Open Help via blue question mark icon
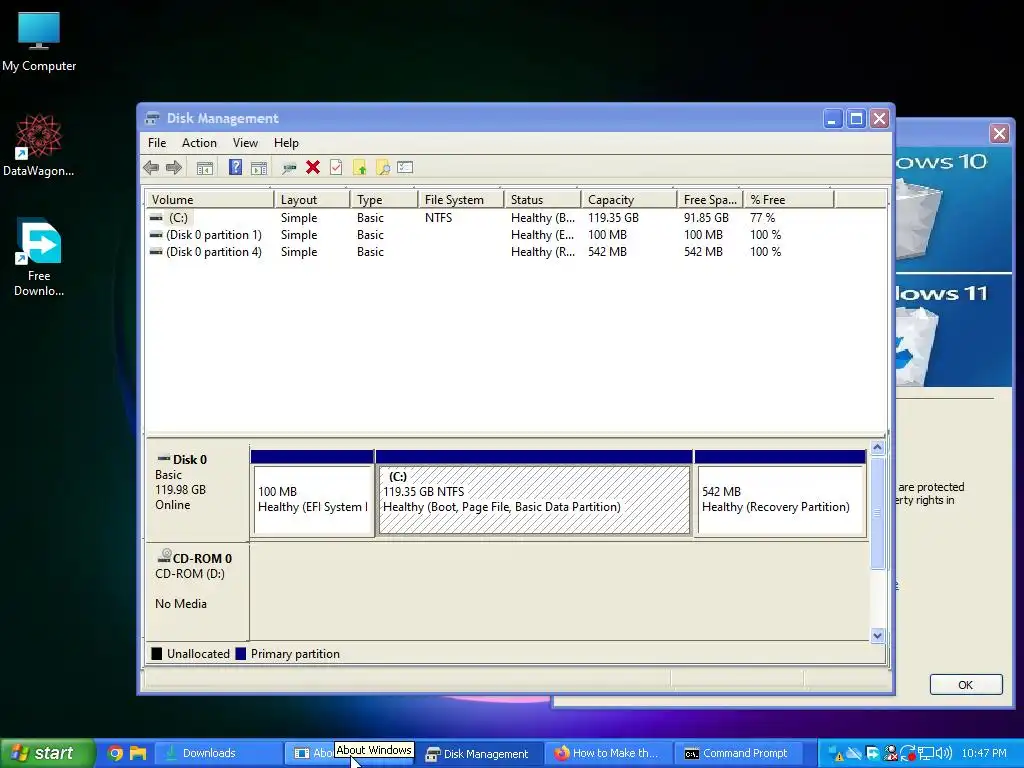This screenshot has height=768, width=1024. [235, 167]
